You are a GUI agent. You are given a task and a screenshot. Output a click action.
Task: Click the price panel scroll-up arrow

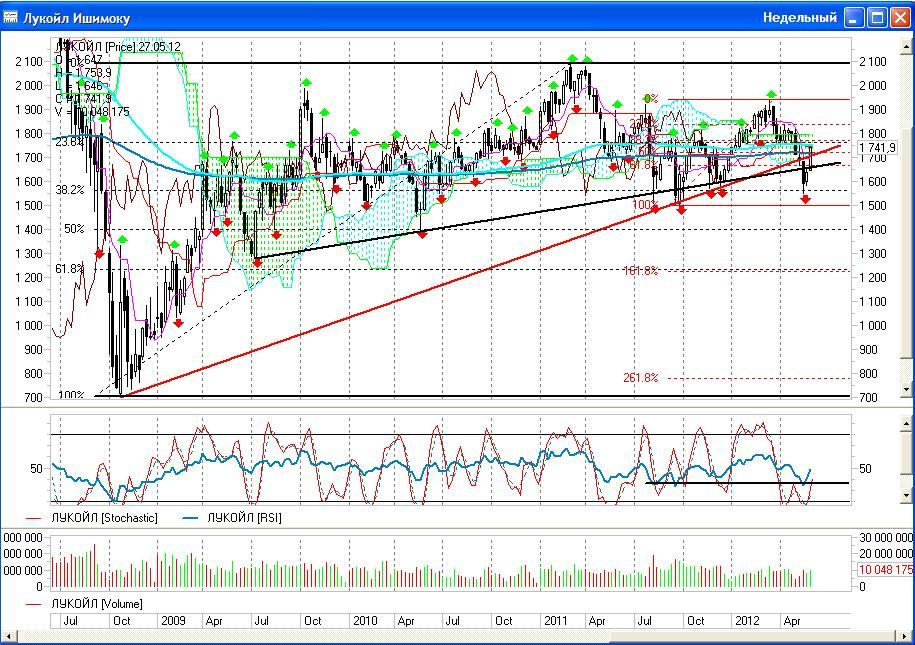point(906,46)
